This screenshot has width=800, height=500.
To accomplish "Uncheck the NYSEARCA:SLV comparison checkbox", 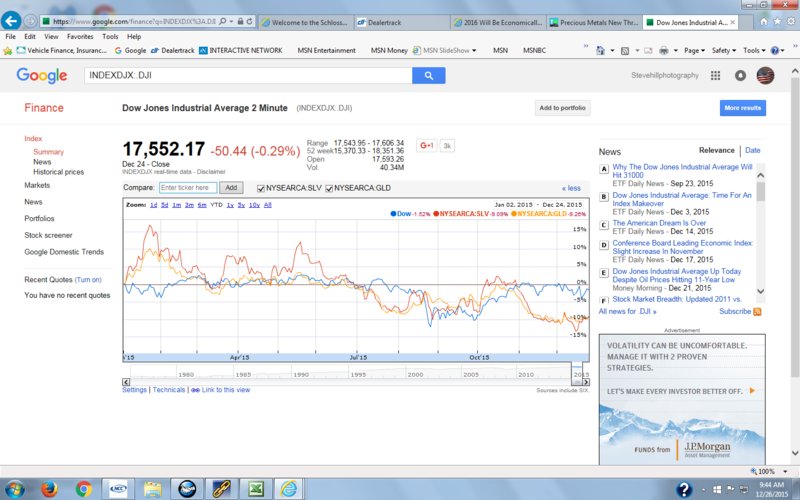I will click(x=261, y=188).
